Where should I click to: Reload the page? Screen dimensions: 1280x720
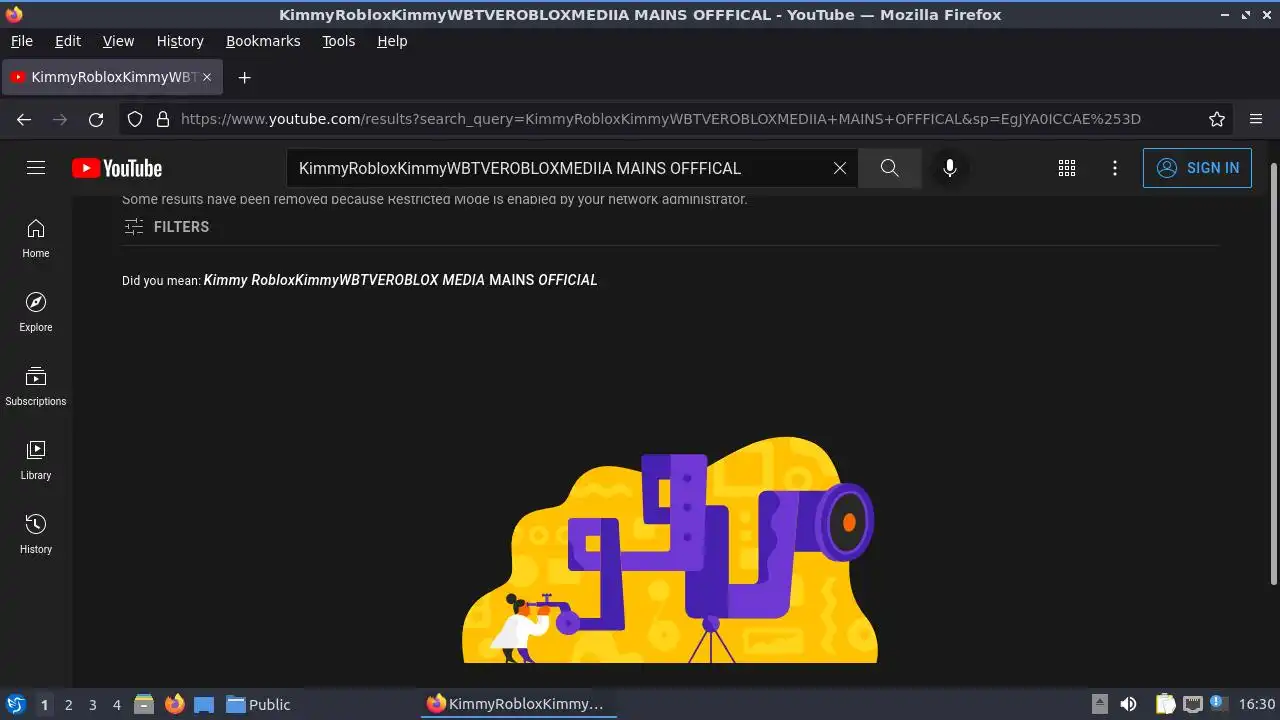[96, 119]
